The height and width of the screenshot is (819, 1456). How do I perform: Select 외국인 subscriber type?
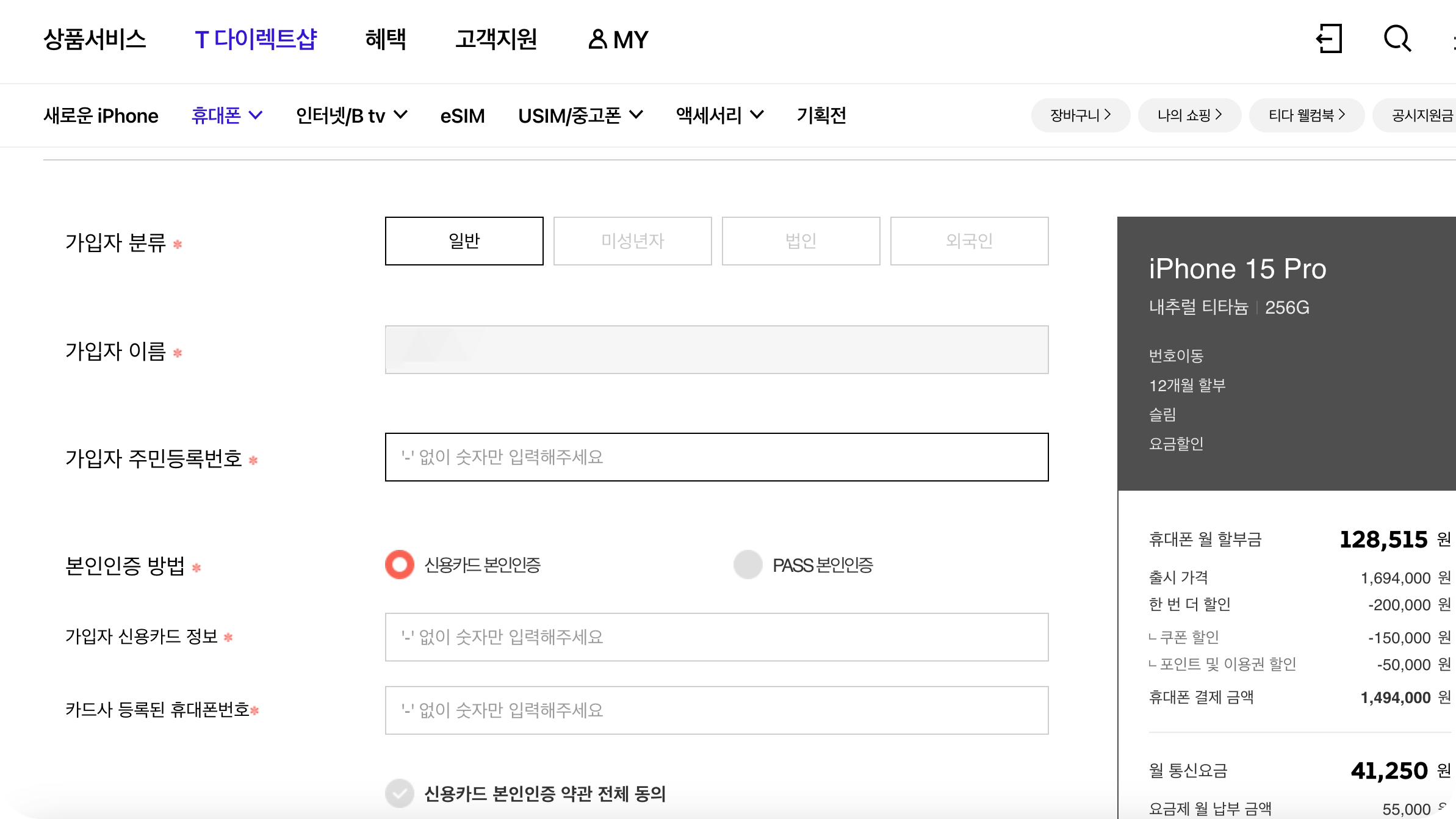tap(970, 241)
